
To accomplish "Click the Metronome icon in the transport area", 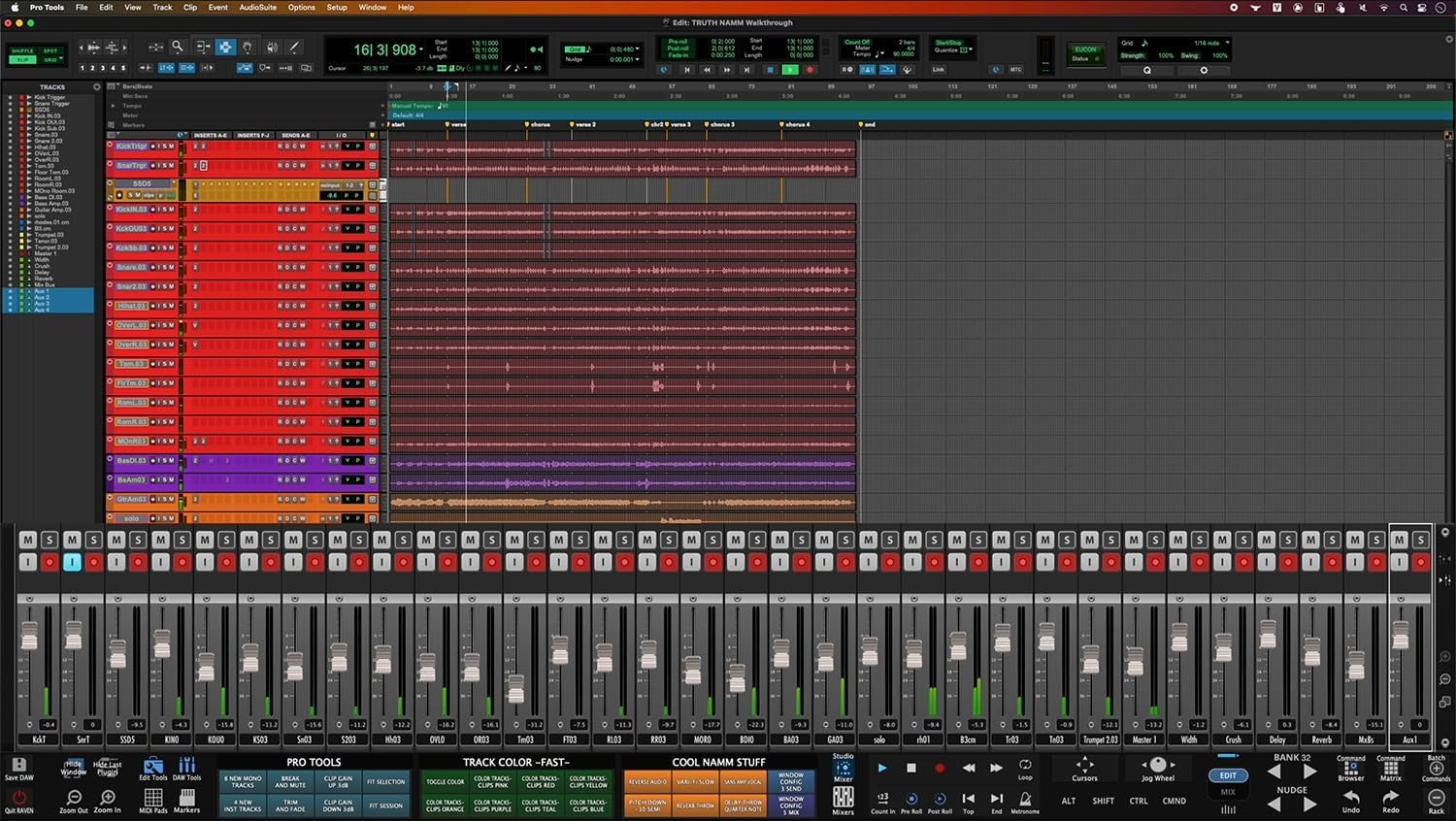I will [x=1024, y=798].
